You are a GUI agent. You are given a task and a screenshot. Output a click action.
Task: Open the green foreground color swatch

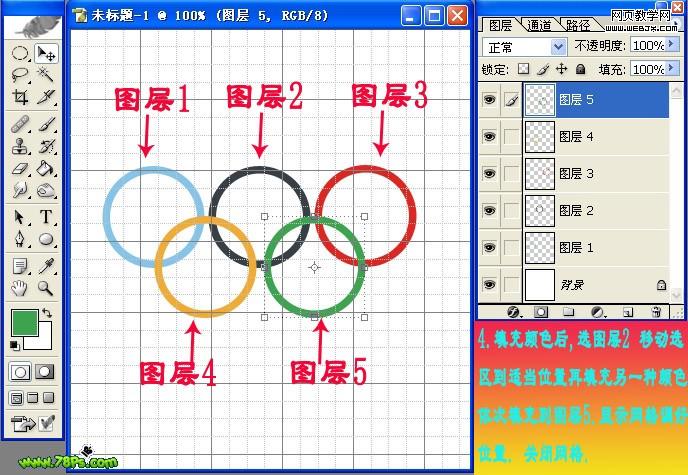click(24, 323)
